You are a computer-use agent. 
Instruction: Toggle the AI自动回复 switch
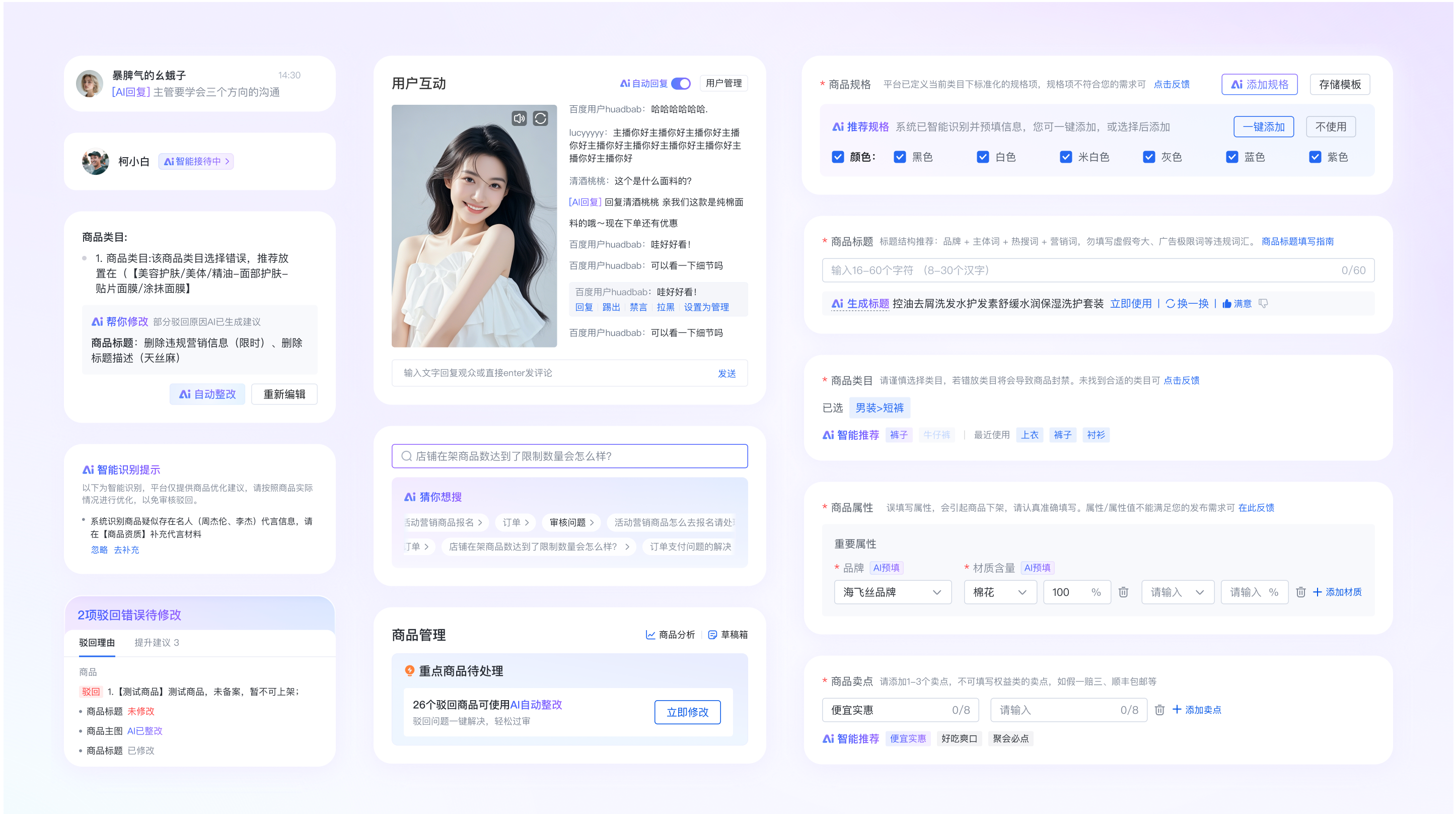tap(681, 84)
